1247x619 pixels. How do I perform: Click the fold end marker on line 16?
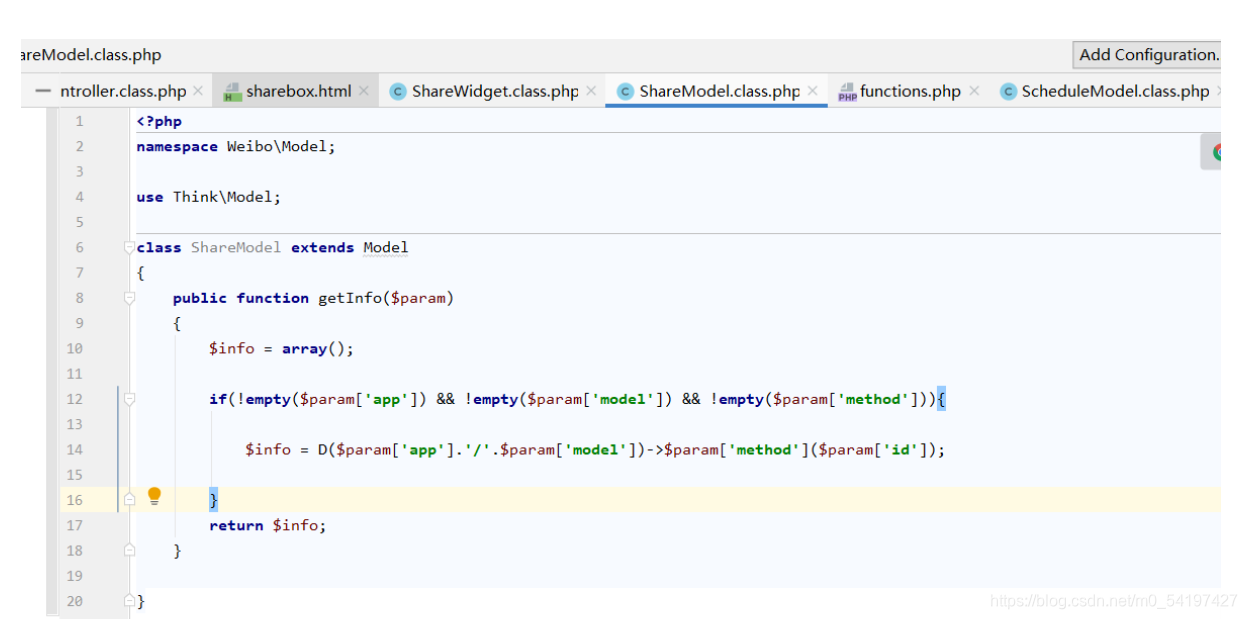pyautogui.click(x=129, y=500)
